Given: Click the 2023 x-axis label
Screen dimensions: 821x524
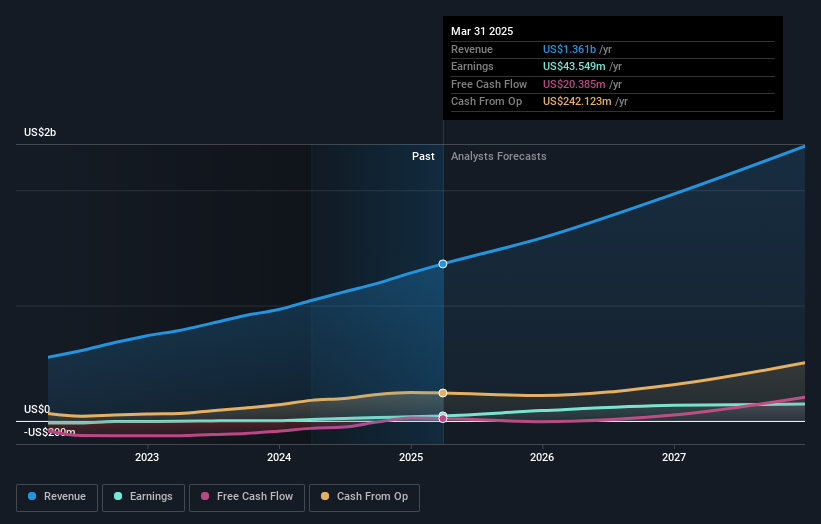Looking at the screenshot, I should click(x=147, y=457).
